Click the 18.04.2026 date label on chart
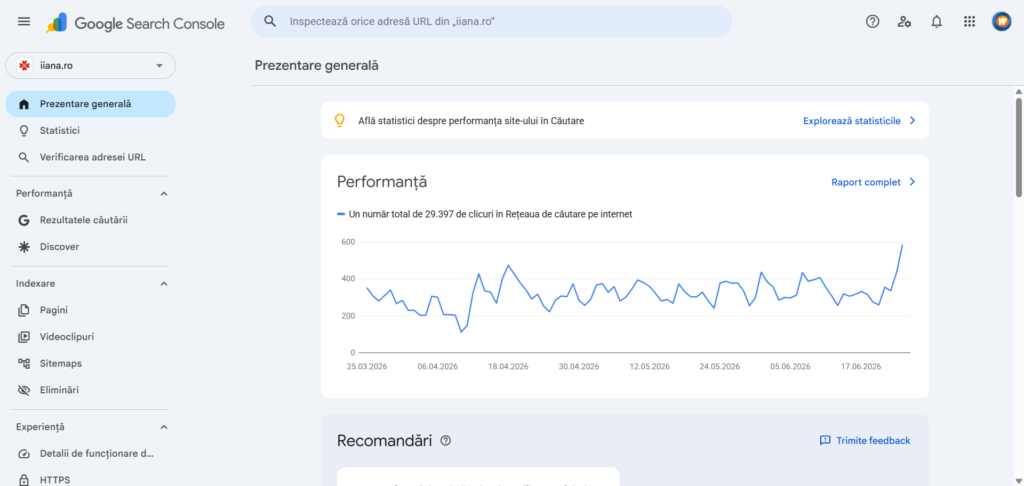The height and width of the screenshot is (486, 1024). (508, 366)
